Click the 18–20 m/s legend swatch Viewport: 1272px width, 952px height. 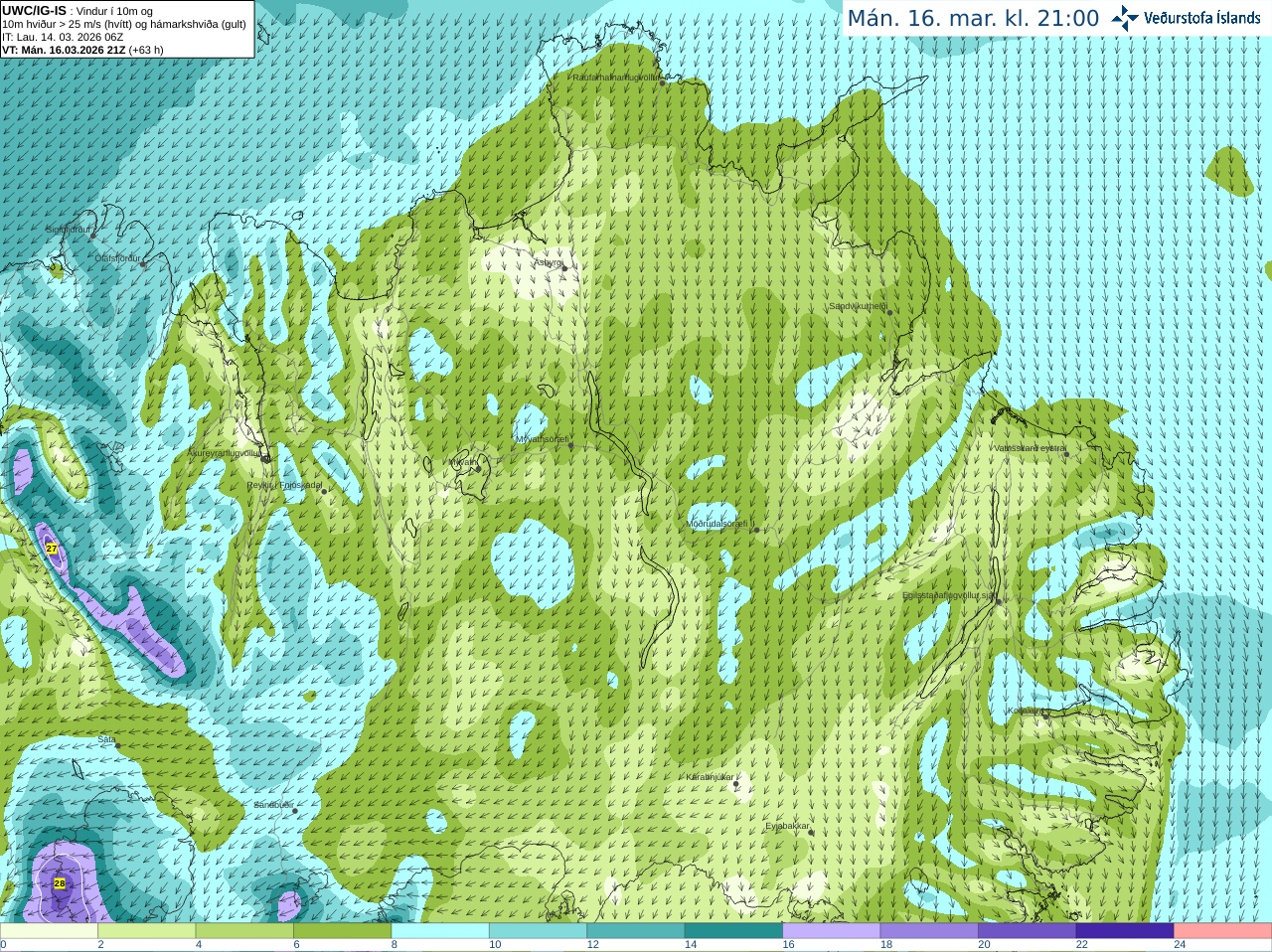click(929, 931)
